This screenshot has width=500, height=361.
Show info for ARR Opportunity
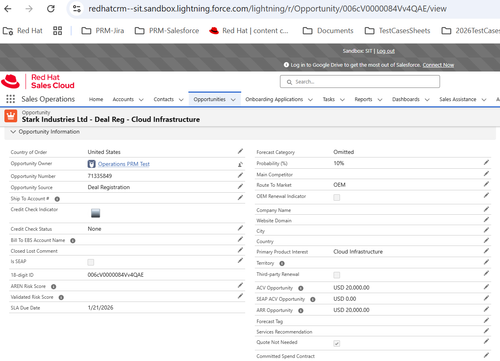(301, 311)
